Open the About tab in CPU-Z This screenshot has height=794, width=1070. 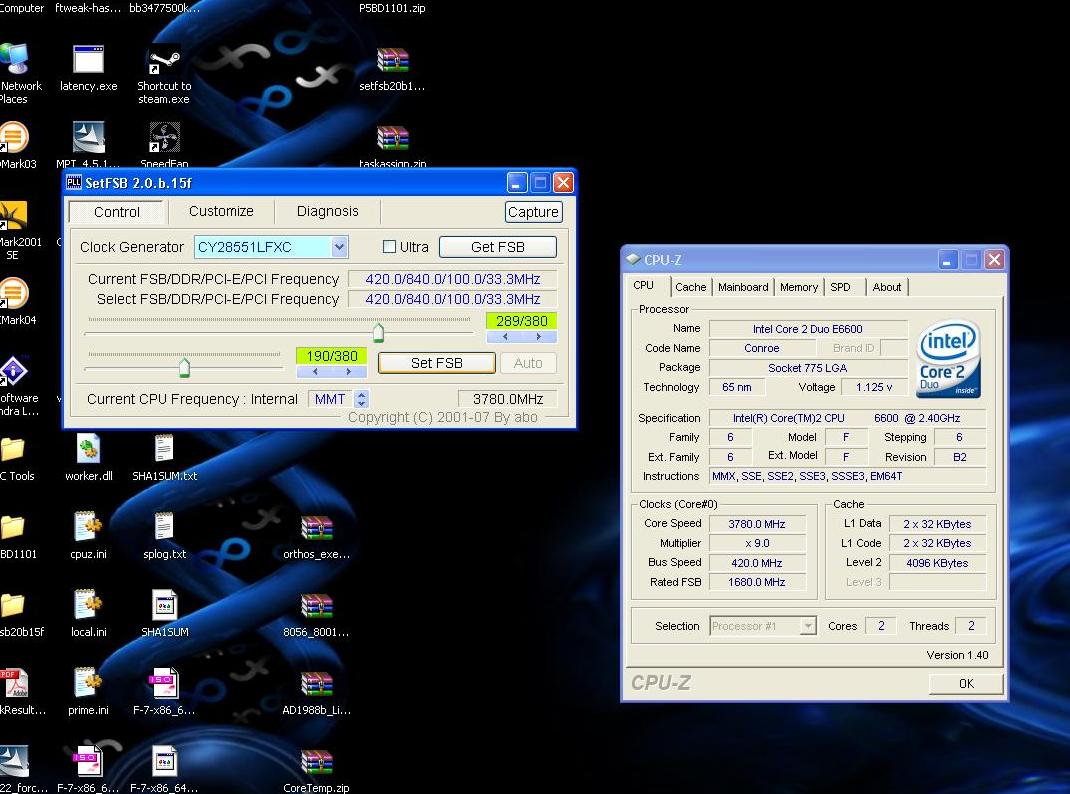tap(886, 287)
